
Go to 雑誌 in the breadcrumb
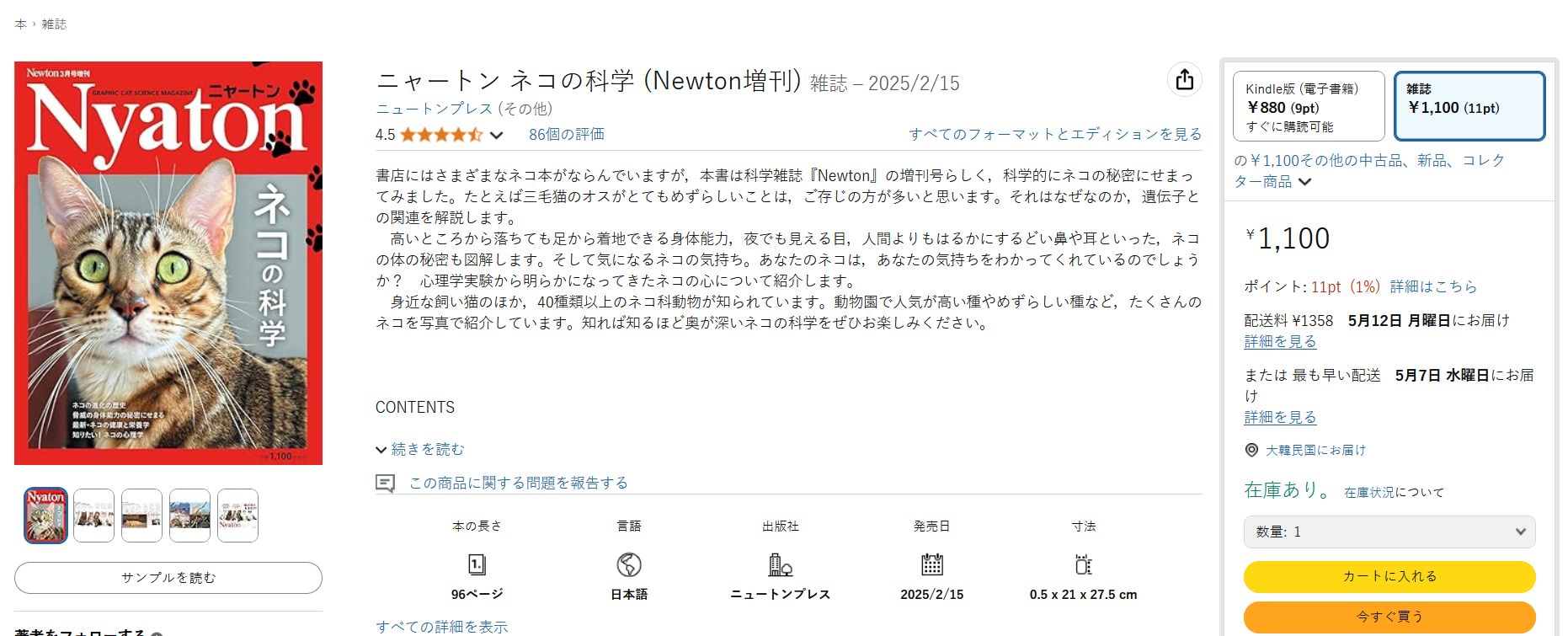pos(54,24)
